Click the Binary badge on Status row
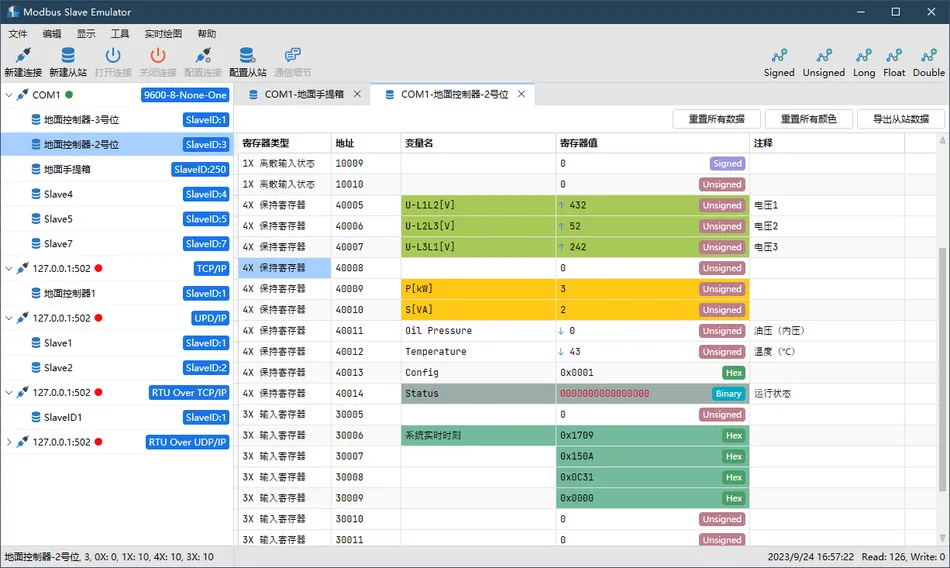Screen dimensions: 950x568 click(x=728, y=393)
